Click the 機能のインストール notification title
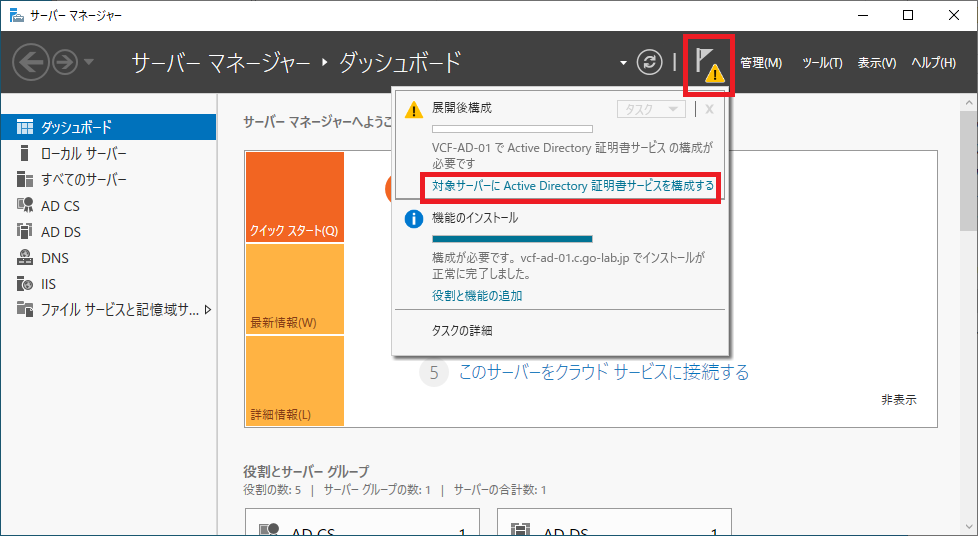Screen dimensions: 978x536 coord(475,218)
